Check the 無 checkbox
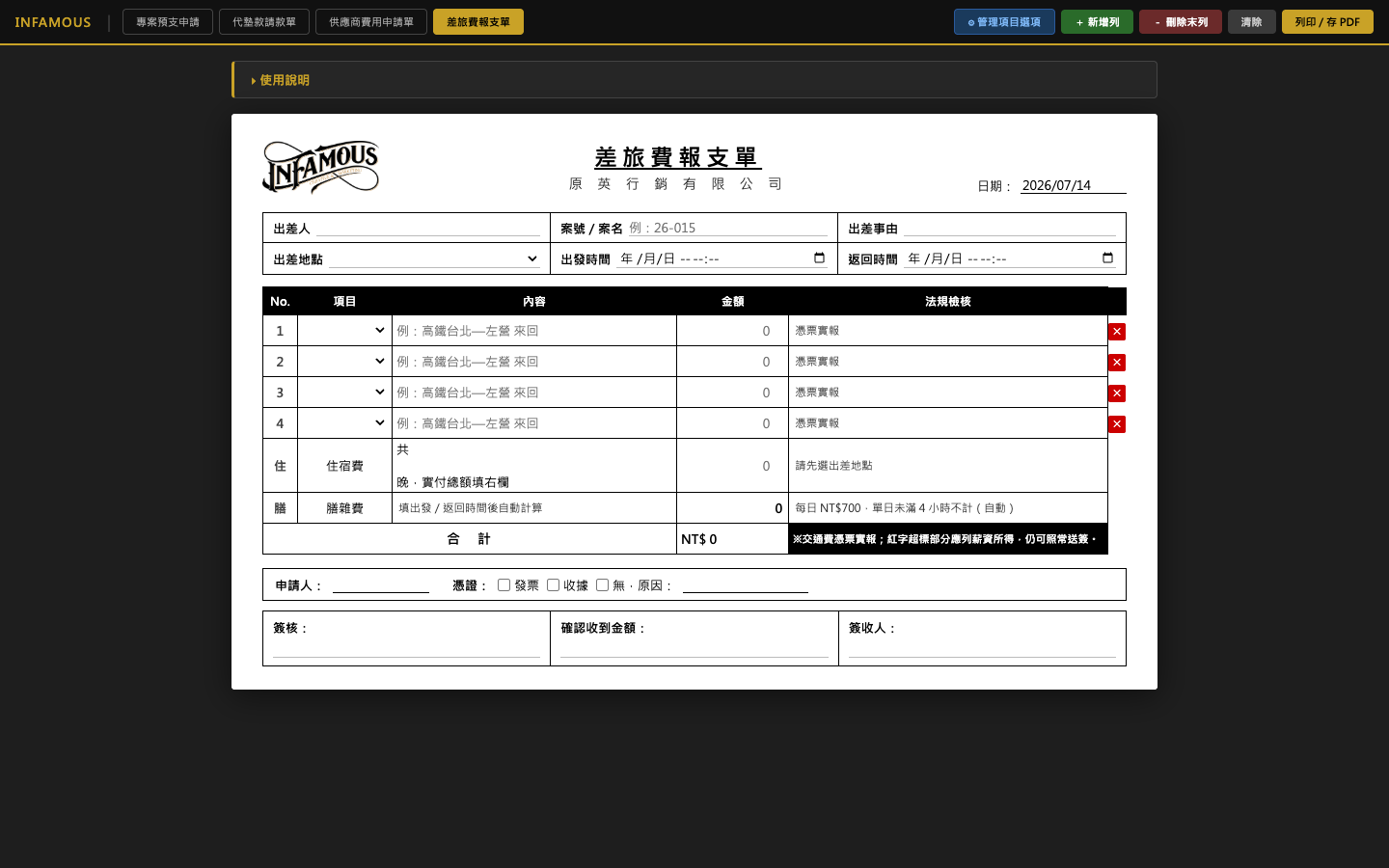 pos(602,584)
